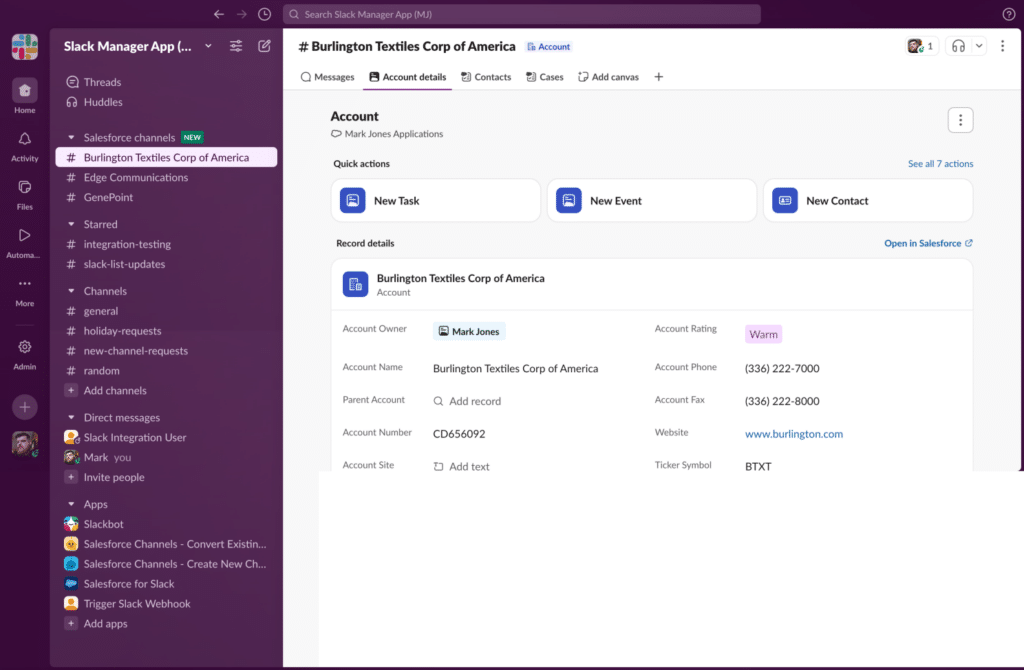The image size is (1024, 670).
Task: Click Open in Salesforce link
Action: tap(928, 244)
